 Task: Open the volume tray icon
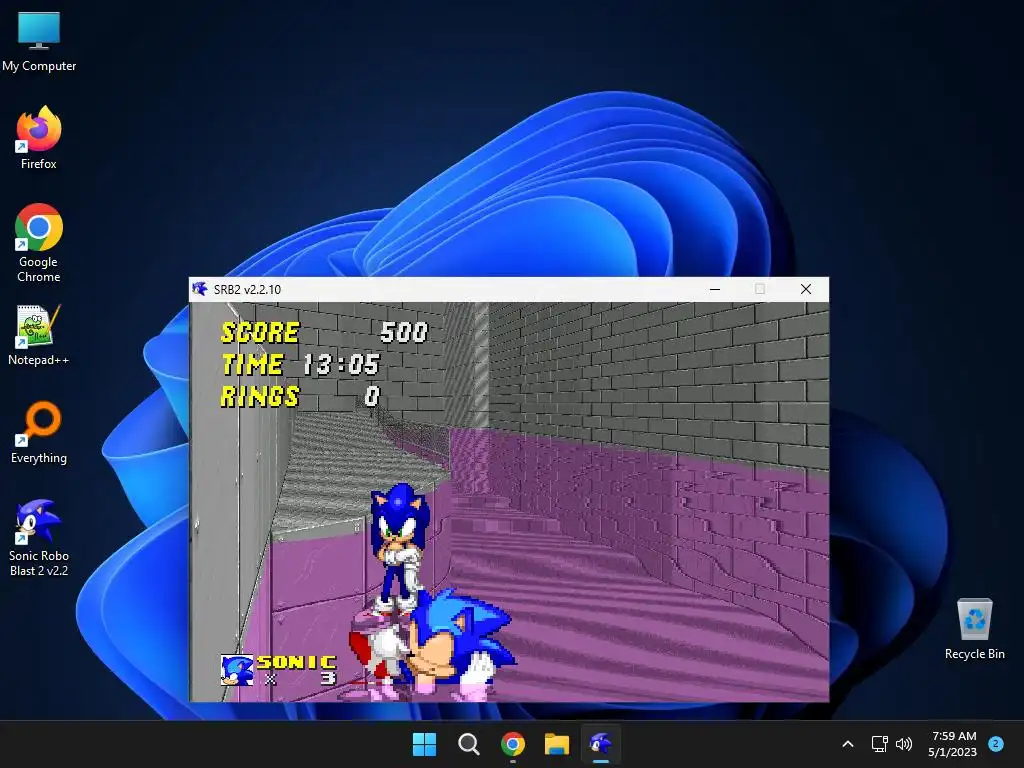tap(904, 744)
